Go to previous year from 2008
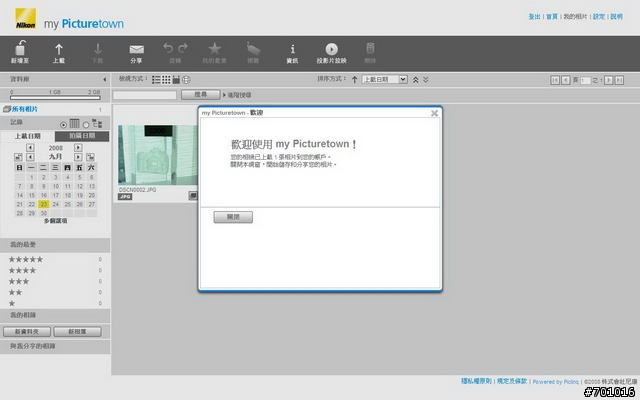This screenshot has width=640, height=400. [x=30, y=147]
